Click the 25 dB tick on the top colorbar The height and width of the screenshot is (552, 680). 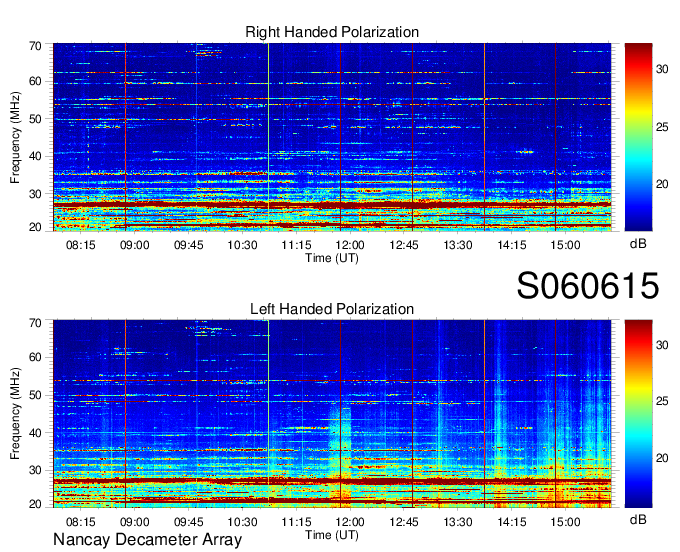point(662,127)
